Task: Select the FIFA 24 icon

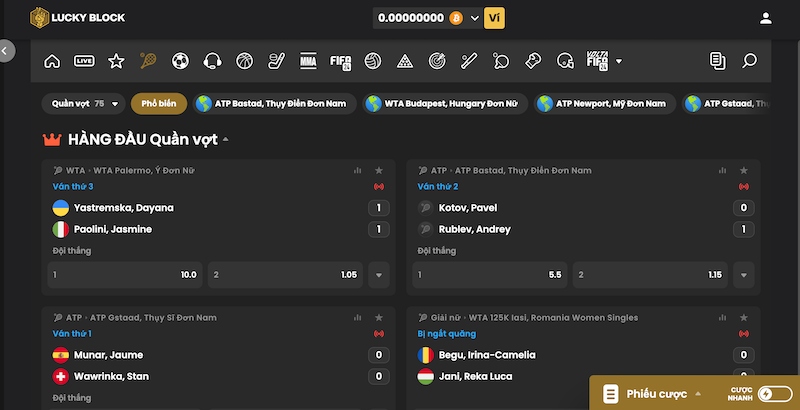Action: click(340, 62)
